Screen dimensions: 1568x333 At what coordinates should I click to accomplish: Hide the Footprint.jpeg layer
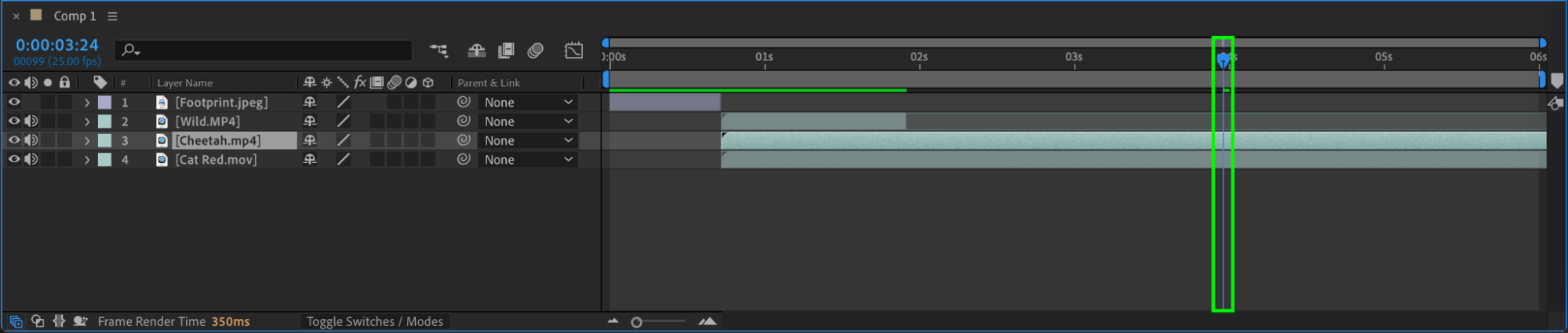tap(14, 102)
